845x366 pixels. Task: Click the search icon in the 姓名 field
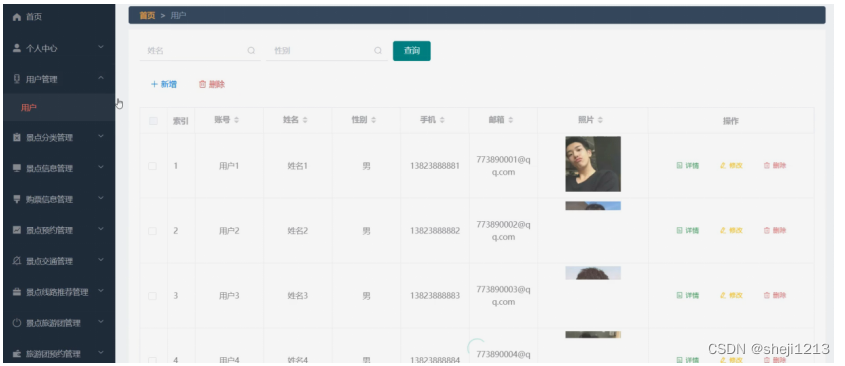(251, 51)
